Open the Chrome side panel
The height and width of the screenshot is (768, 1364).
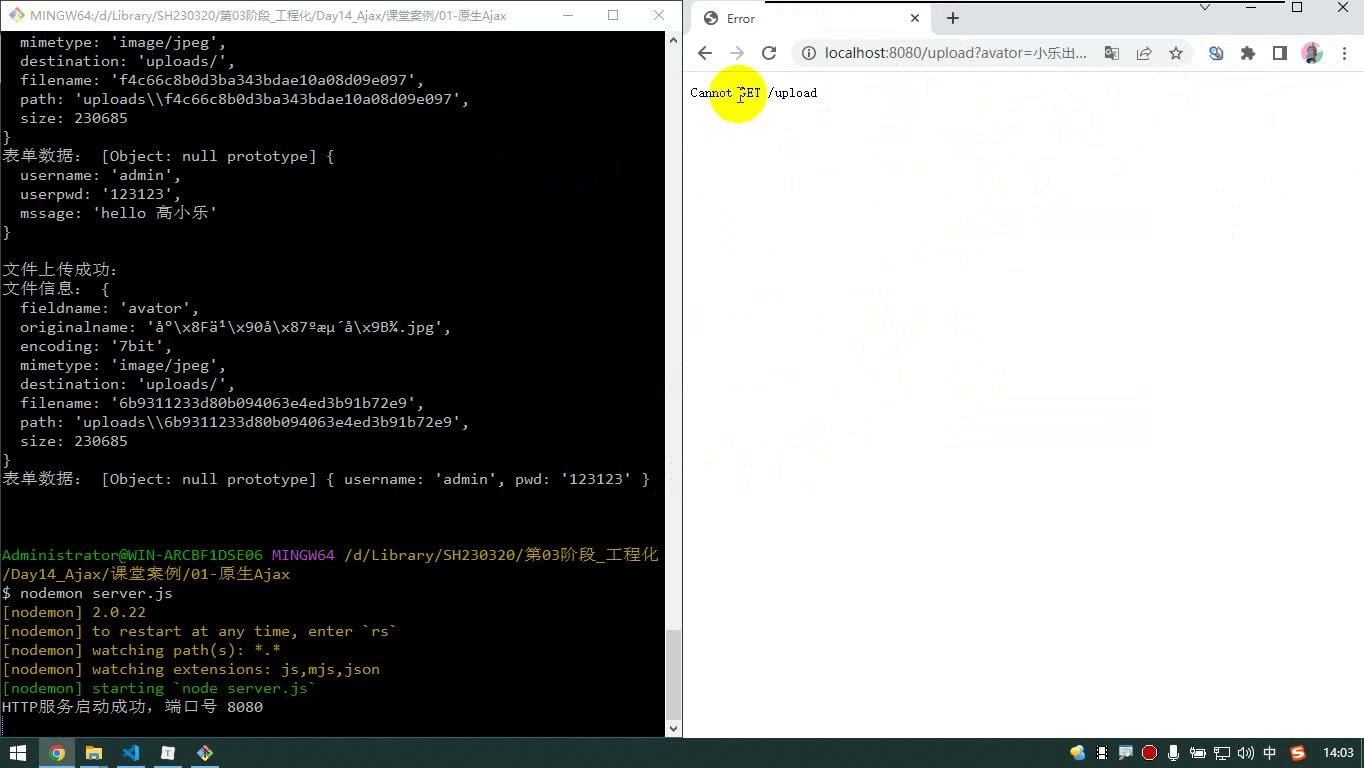click(x=1279, y=53)
